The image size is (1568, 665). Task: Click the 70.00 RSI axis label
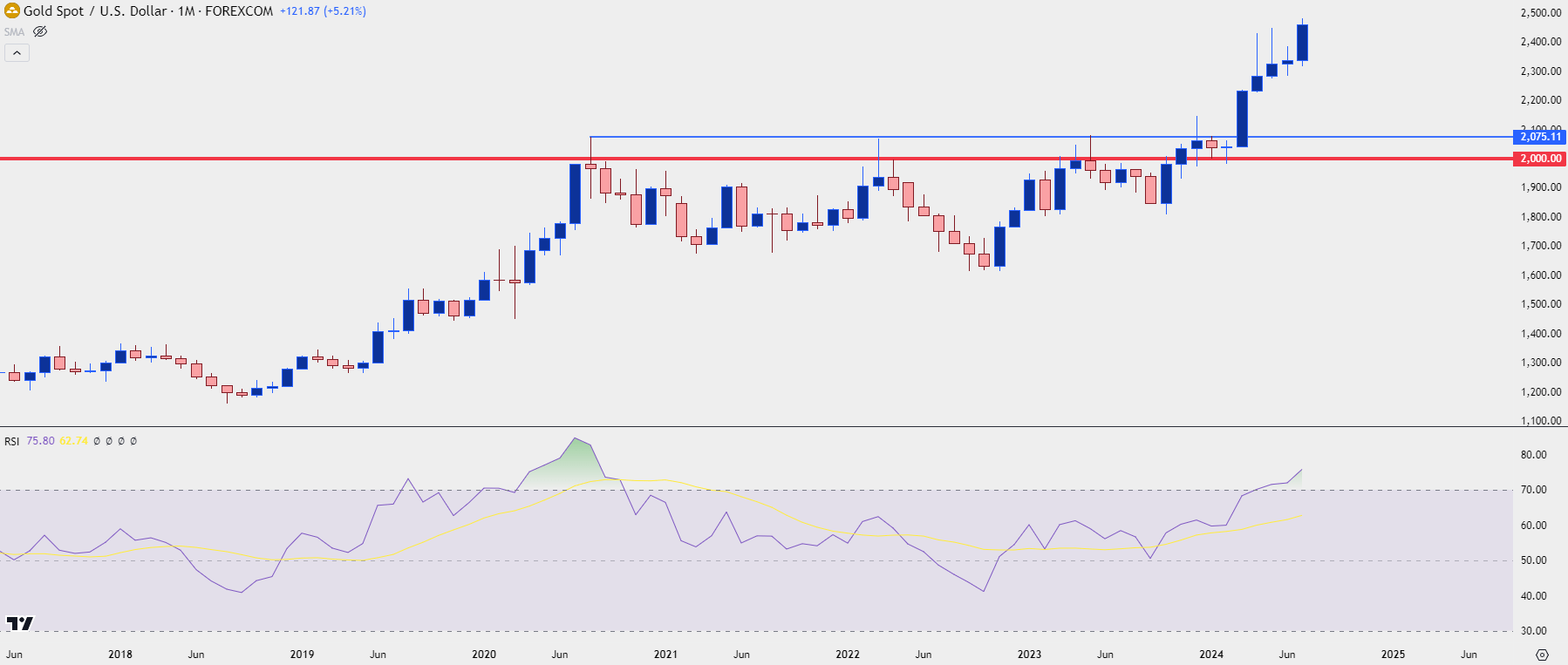1533,490
